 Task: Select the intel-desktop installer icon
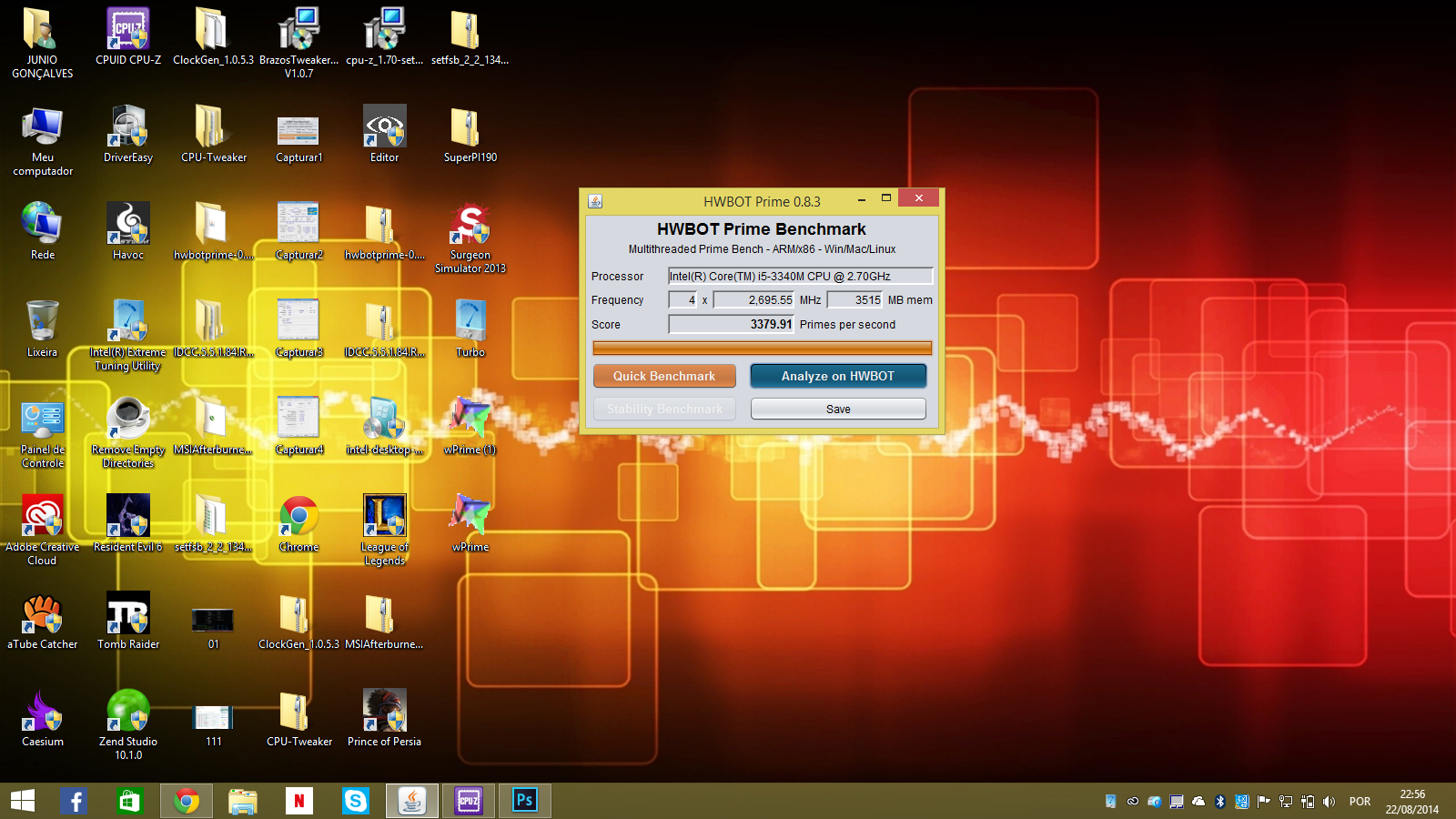click(x=385, y=426)
